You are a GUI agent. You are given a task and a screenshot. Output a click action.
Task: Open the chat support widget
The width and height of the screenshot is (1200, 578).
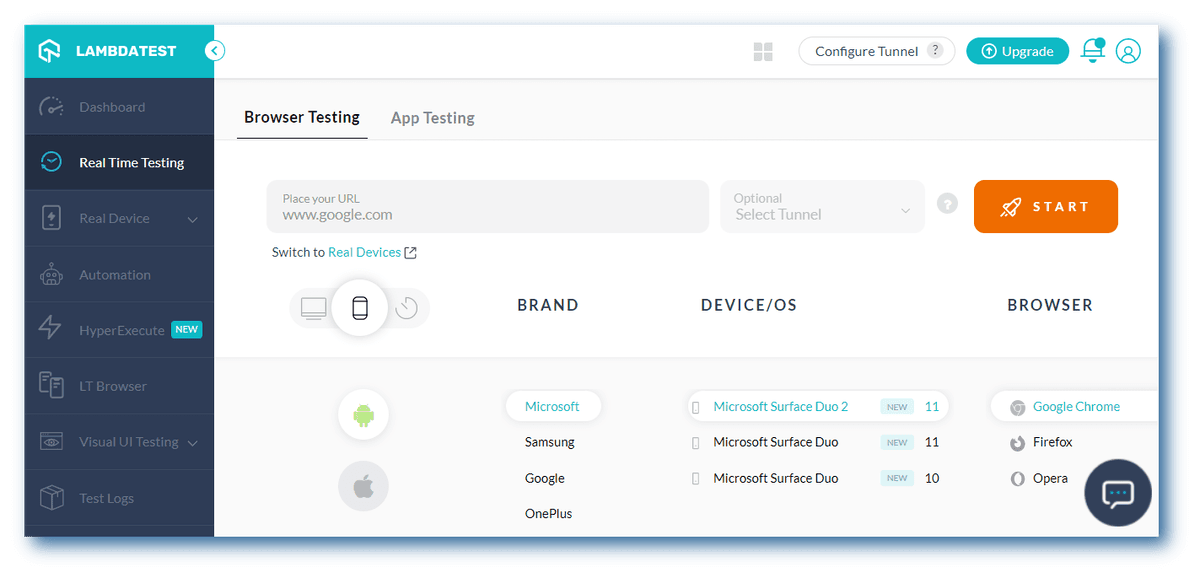(x=1118, y=493)
